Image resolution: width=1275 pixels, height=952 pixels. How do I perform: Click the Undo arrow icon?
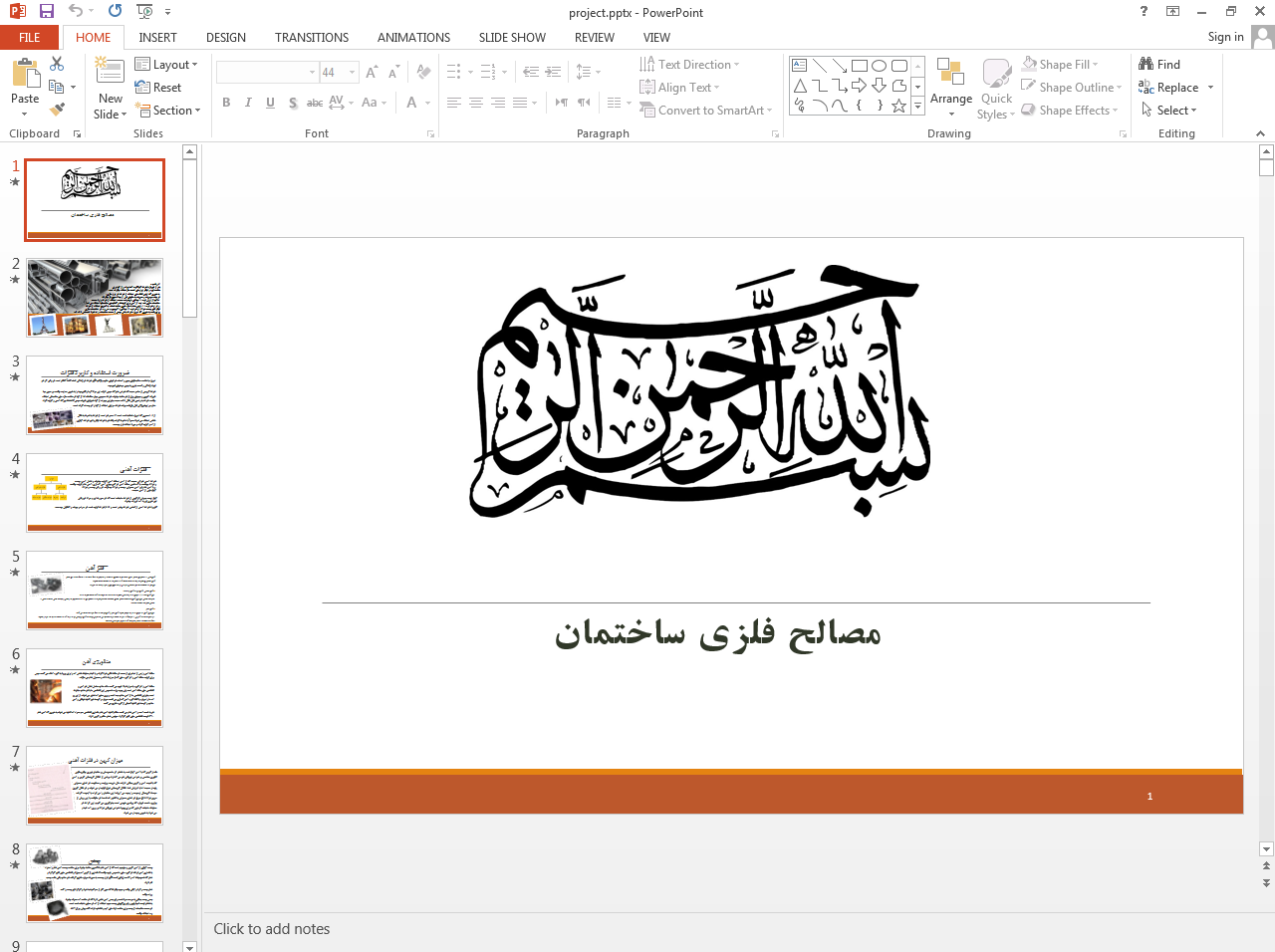(76, 11)
